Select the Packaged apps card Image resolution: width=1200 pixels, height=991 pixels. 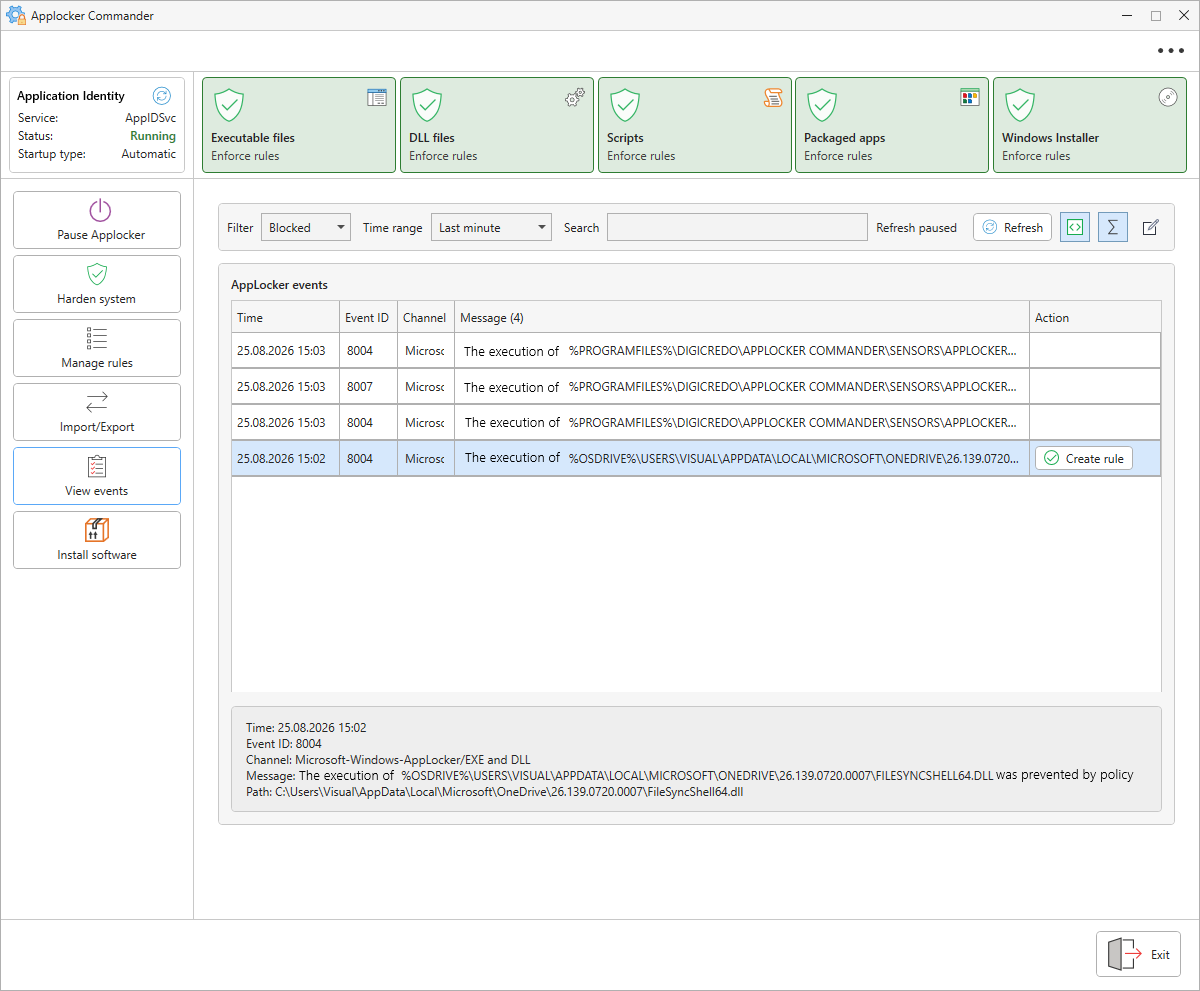coord(892,125)
